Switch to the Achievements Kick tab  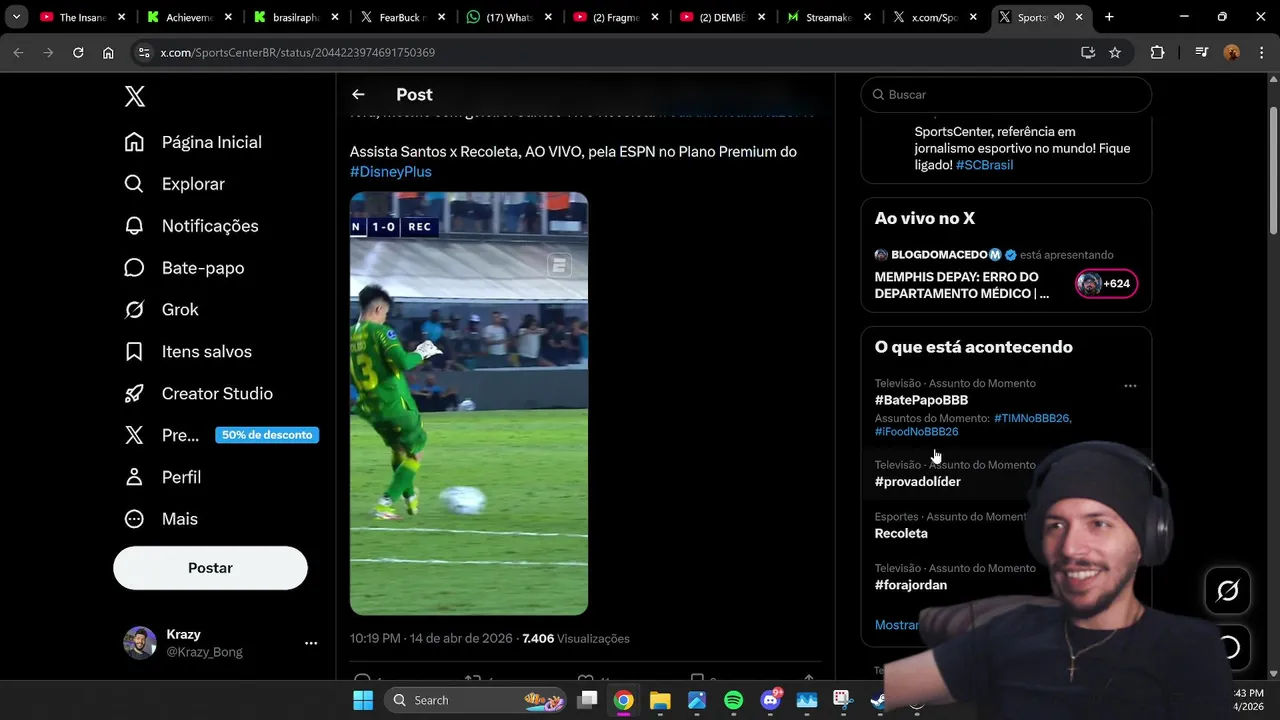(188, 17)
